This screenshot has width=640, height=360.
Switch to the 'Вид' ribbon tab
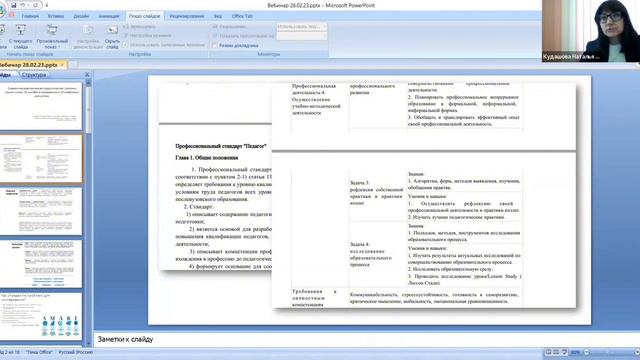(x=218, y=16)
